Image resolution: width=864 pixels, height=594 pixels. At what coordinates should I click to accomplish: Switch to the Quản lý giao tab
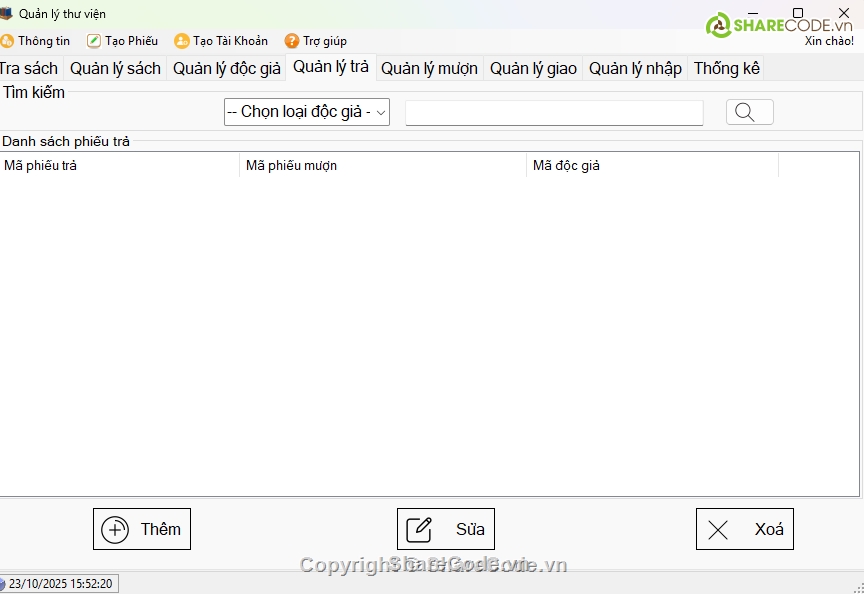533,69
